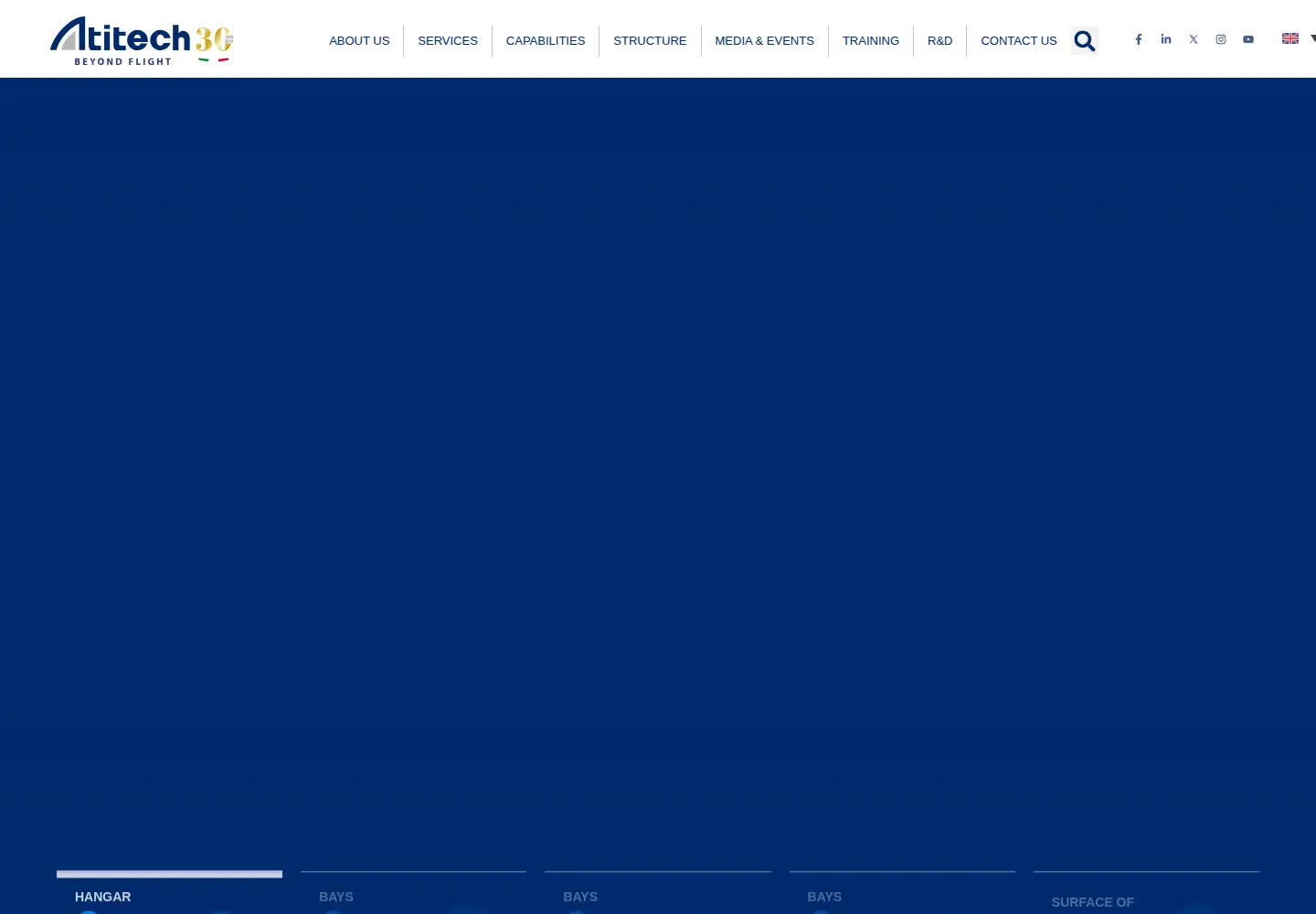The height and width of the screenshot is (914, 1316).
Task: Select the Services menu item
Action: click(448, 41)
